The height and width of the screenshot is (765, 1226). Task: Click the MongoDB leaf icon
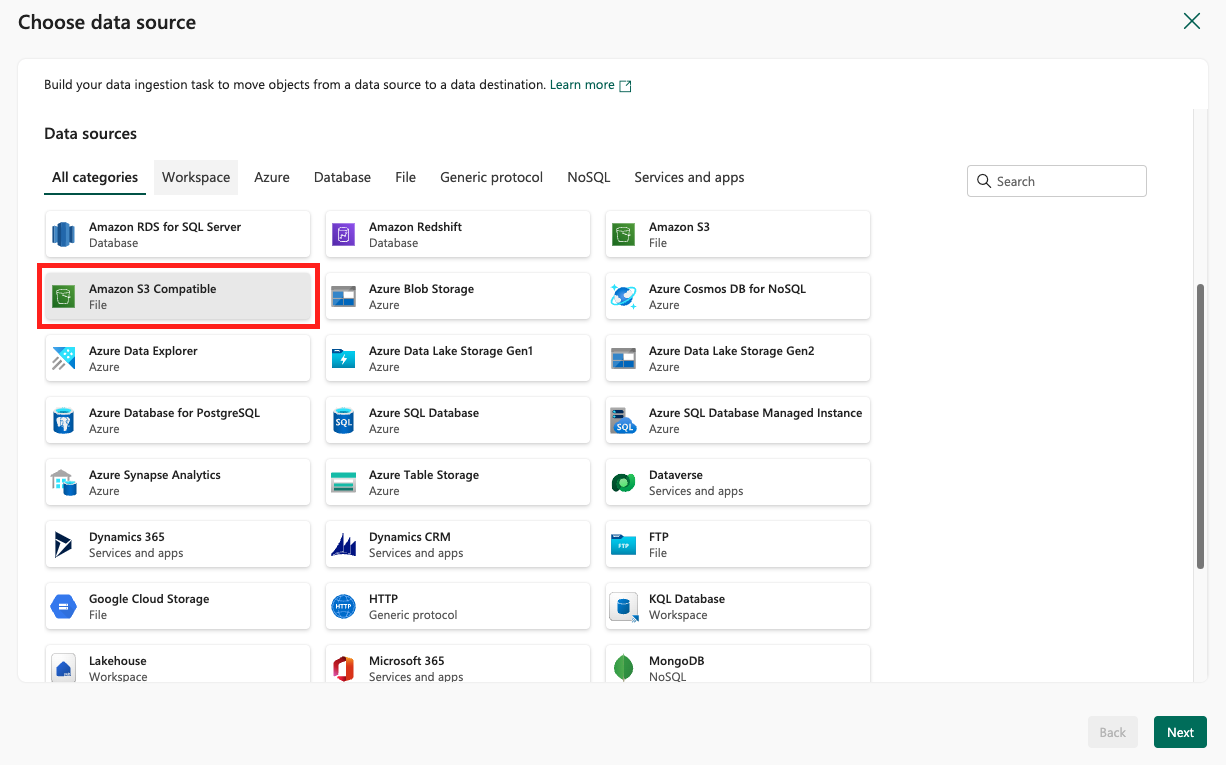[x=624, y=668]
